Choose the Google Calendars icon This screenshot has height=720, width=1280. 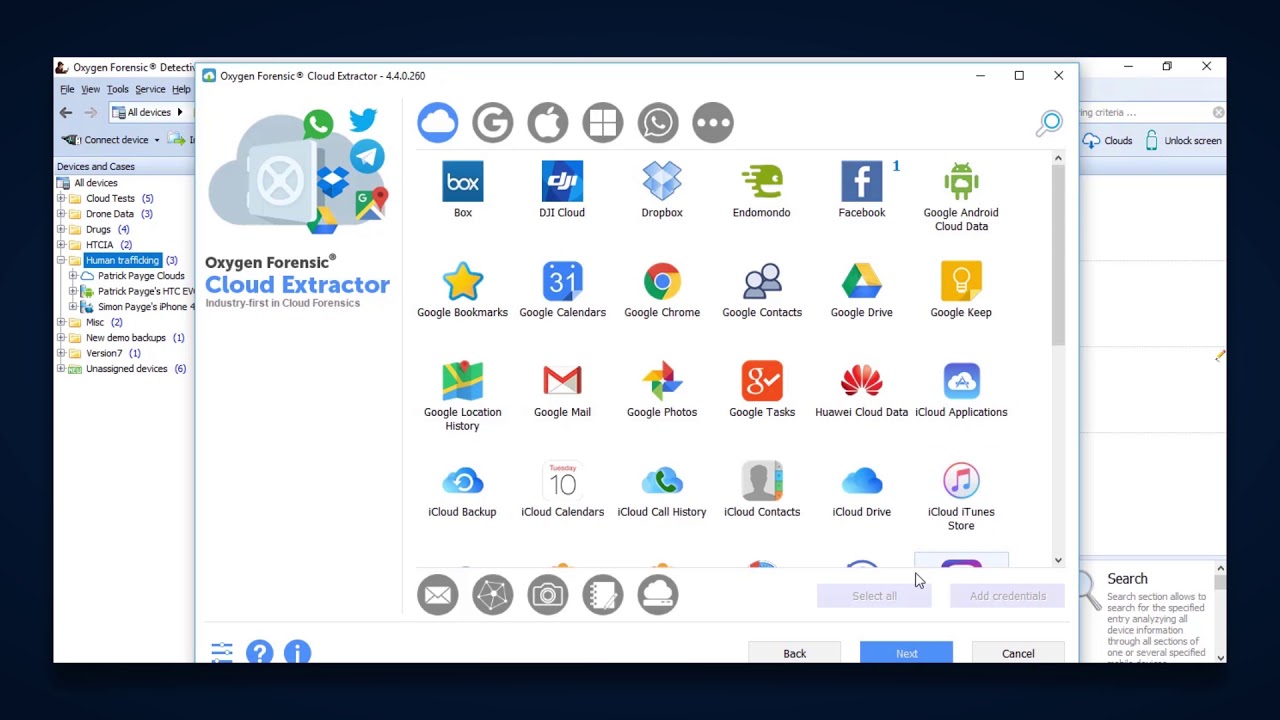click(x=562, y=282)
